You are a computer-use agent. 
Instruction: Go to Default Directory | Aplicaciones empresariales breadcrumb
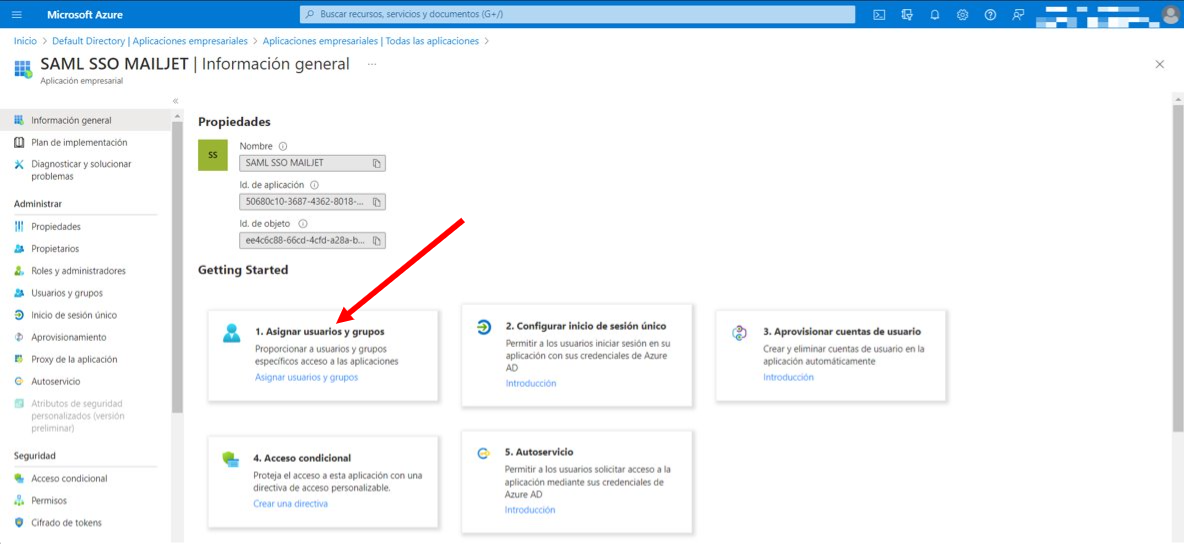click(x=150, y=41)
